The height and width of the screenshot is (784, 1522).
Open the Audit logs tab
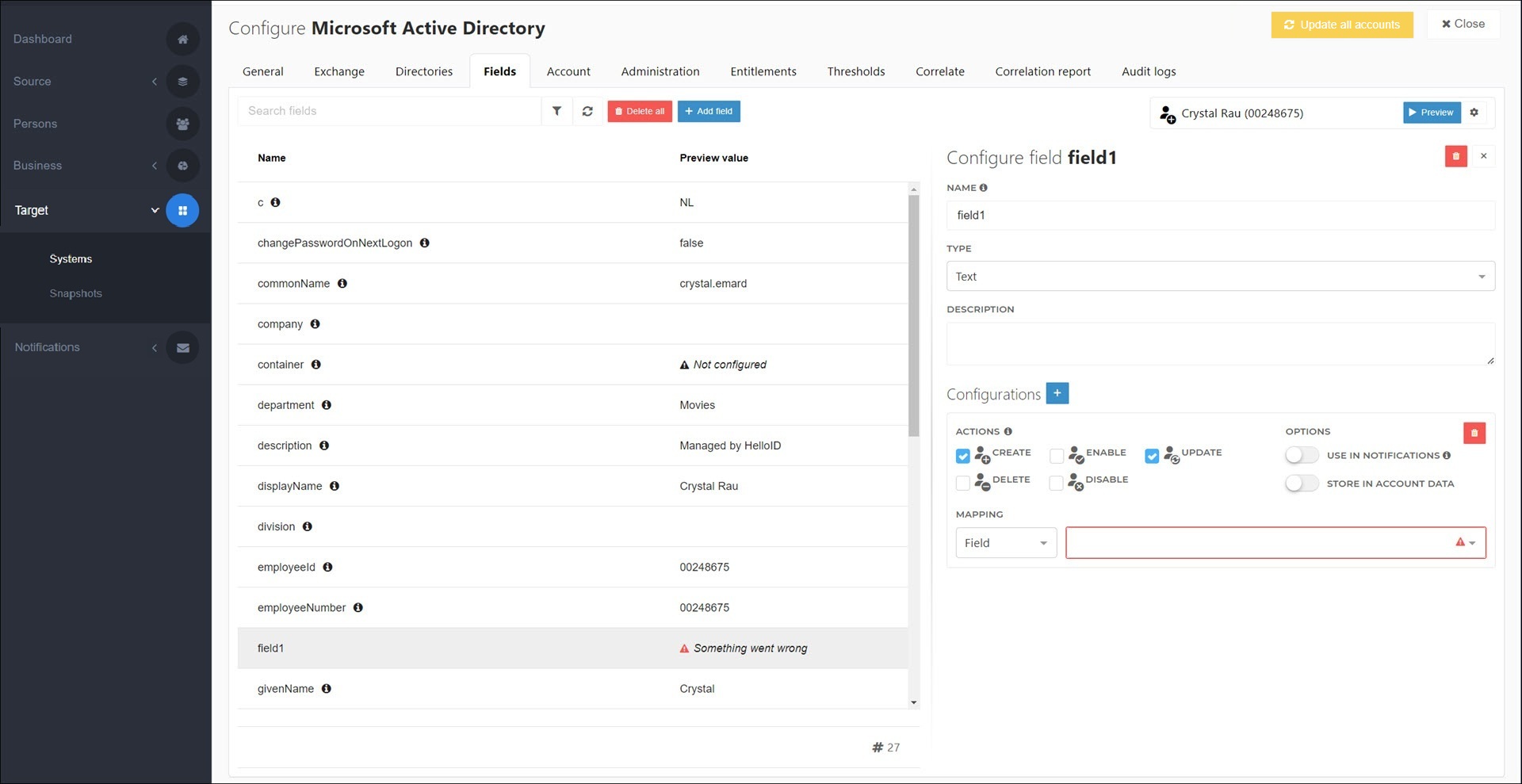point(1149,71)
